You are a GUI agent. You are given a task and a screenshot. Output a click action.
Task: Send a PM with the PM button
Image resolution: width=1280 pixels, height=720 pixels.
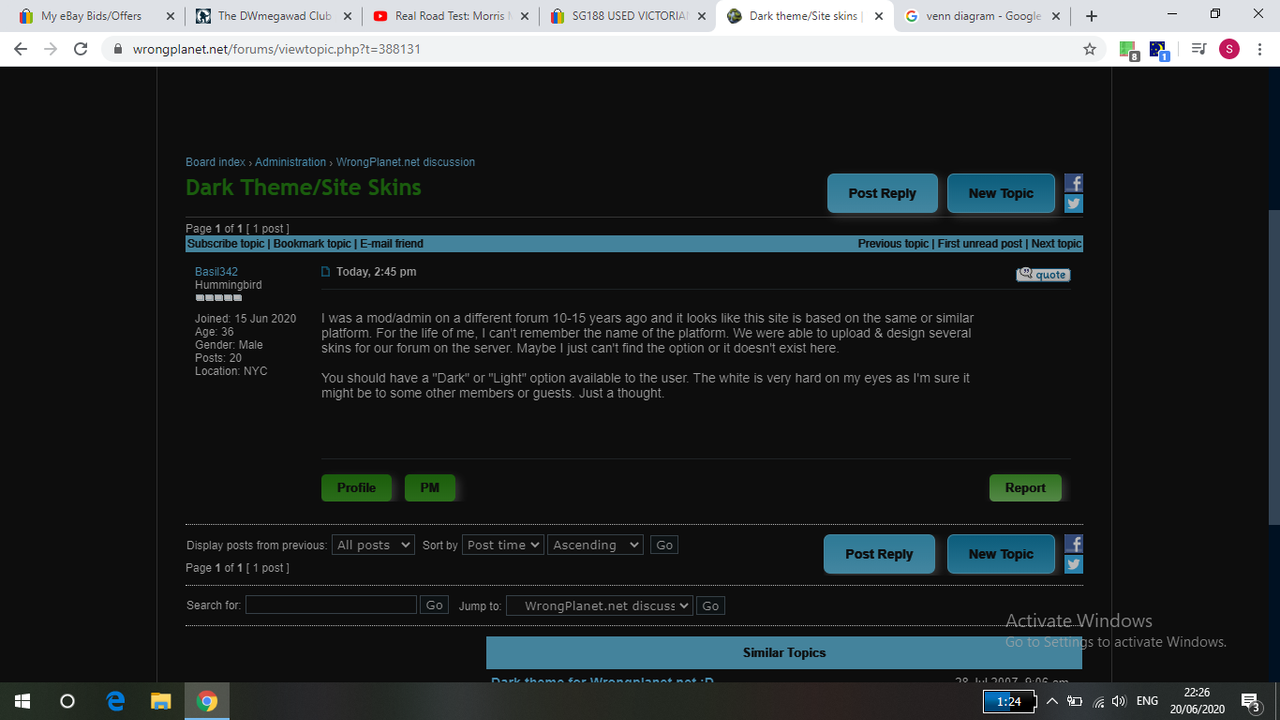[x=430, y=488]
